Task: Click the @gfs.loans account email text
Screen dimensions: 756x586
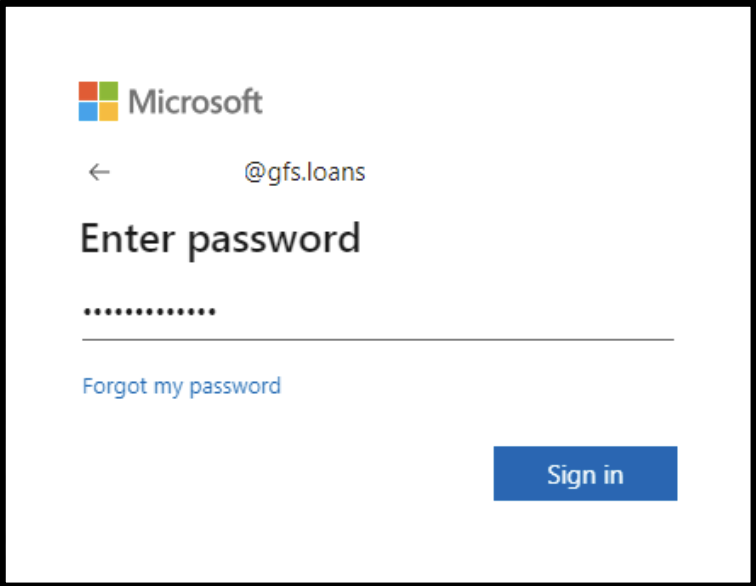Action: click(305, 172)
